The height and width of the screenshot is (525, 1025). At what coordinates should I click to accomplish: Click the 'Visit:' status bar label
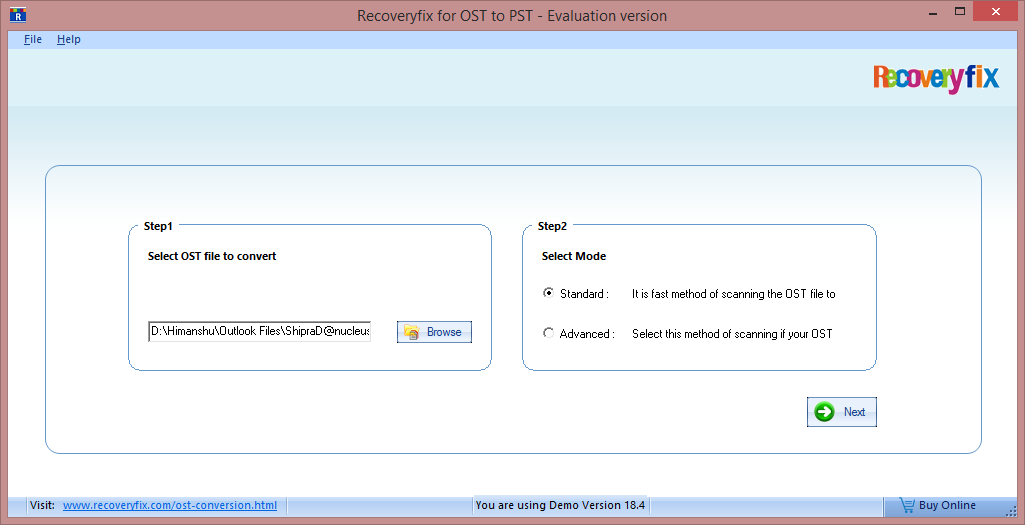(x=43, y=505)
